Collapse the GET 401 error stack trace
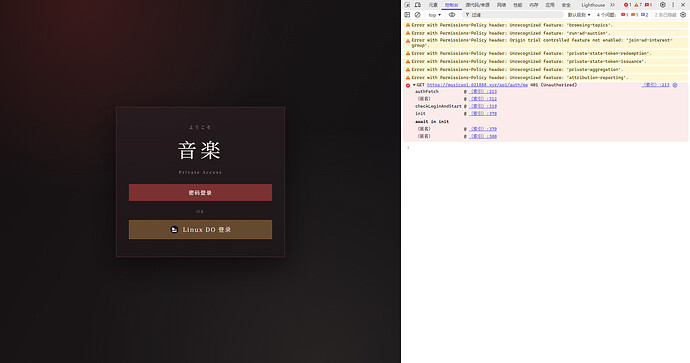 tap(414, 85)
